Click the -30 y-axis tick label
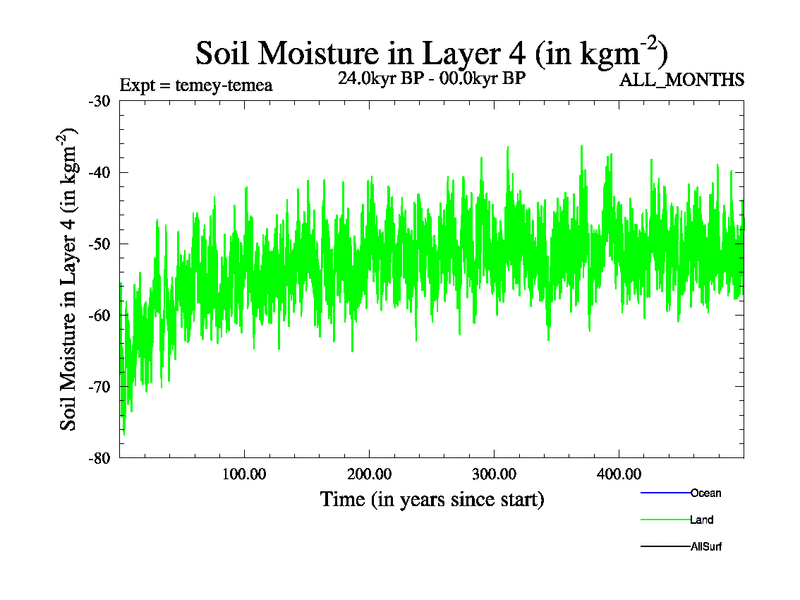Image resolution: width=800 pixels, height=600 pixels. 100,102
